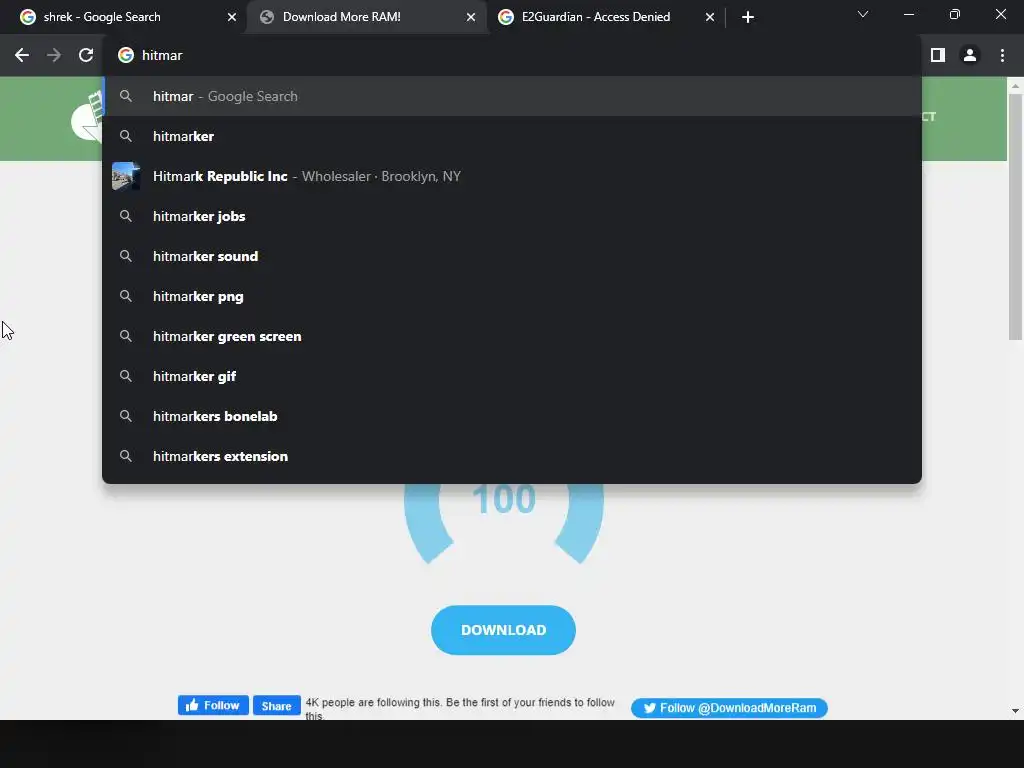Select the hitmarker suggestion

click(513, 136)
